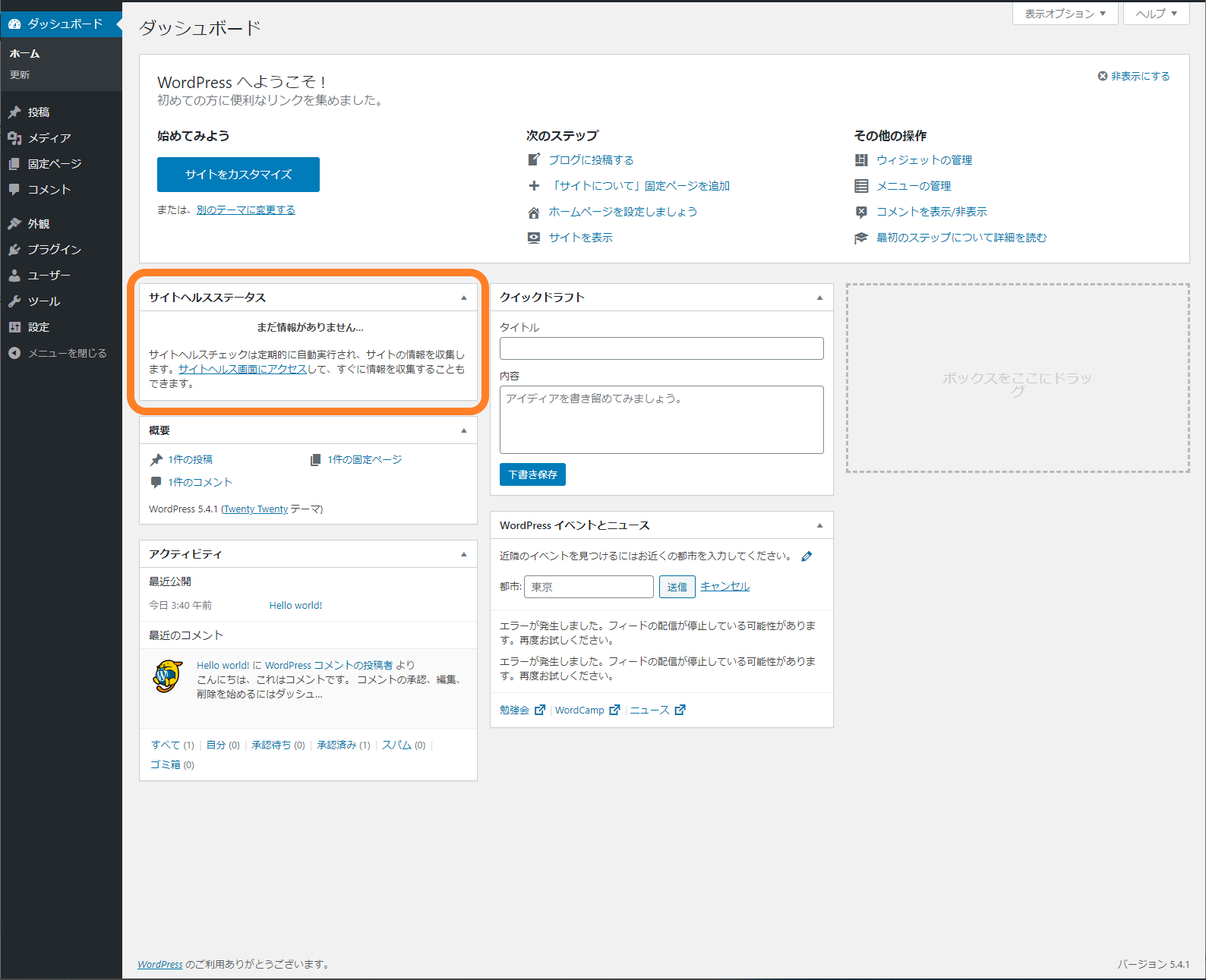Select 更新 in the sidebar submenu
1206x980 pixels.
pyautogui.click(x=20, y=74)
